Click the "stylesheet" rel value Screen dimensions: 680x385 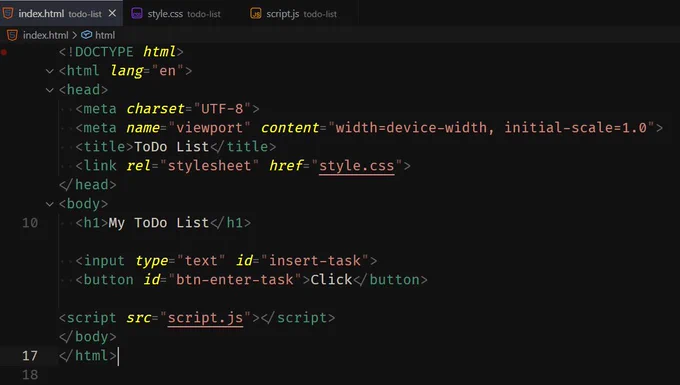coord(209,166)
